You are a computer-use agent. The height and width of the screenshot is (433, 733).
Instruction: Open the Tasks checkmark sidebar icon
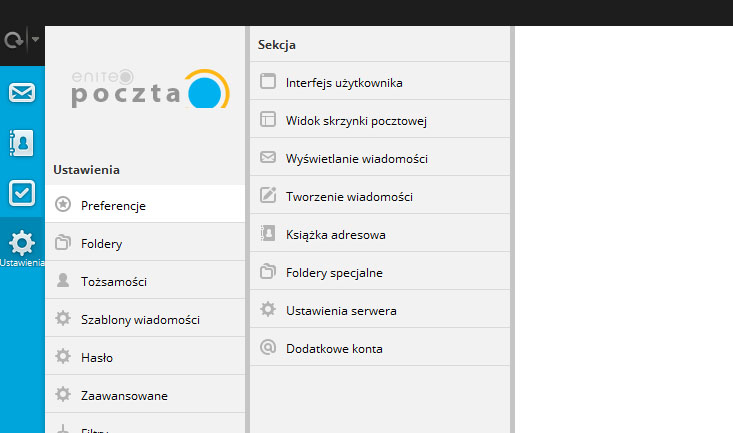click(22, 193)
